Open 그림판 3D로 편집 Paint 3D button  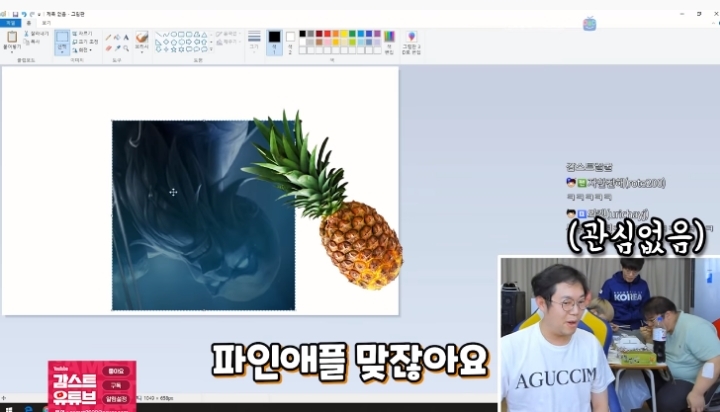[411, 43]
